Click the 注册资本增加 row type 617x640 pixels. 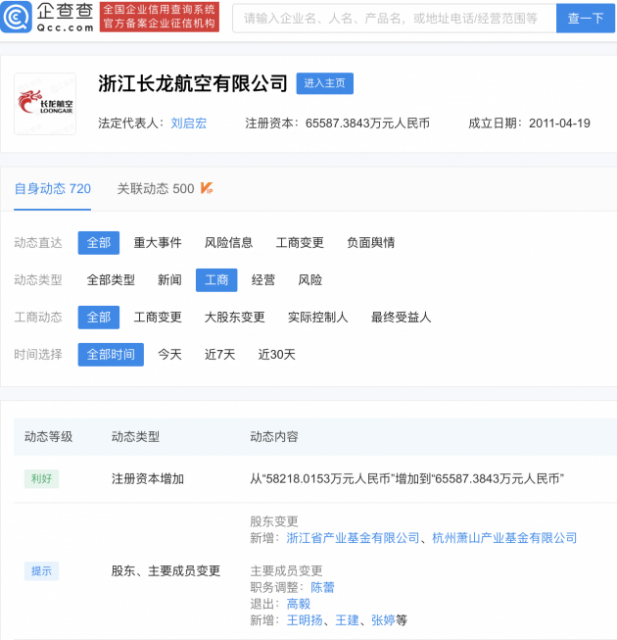pyautogui.click(x=148, y=478)
